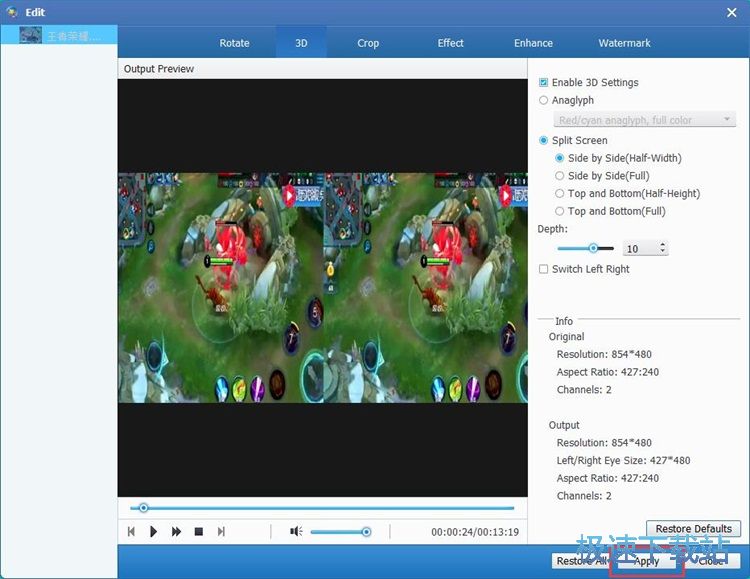Step to next frame icon
The image size is (750, 579).
221,532
